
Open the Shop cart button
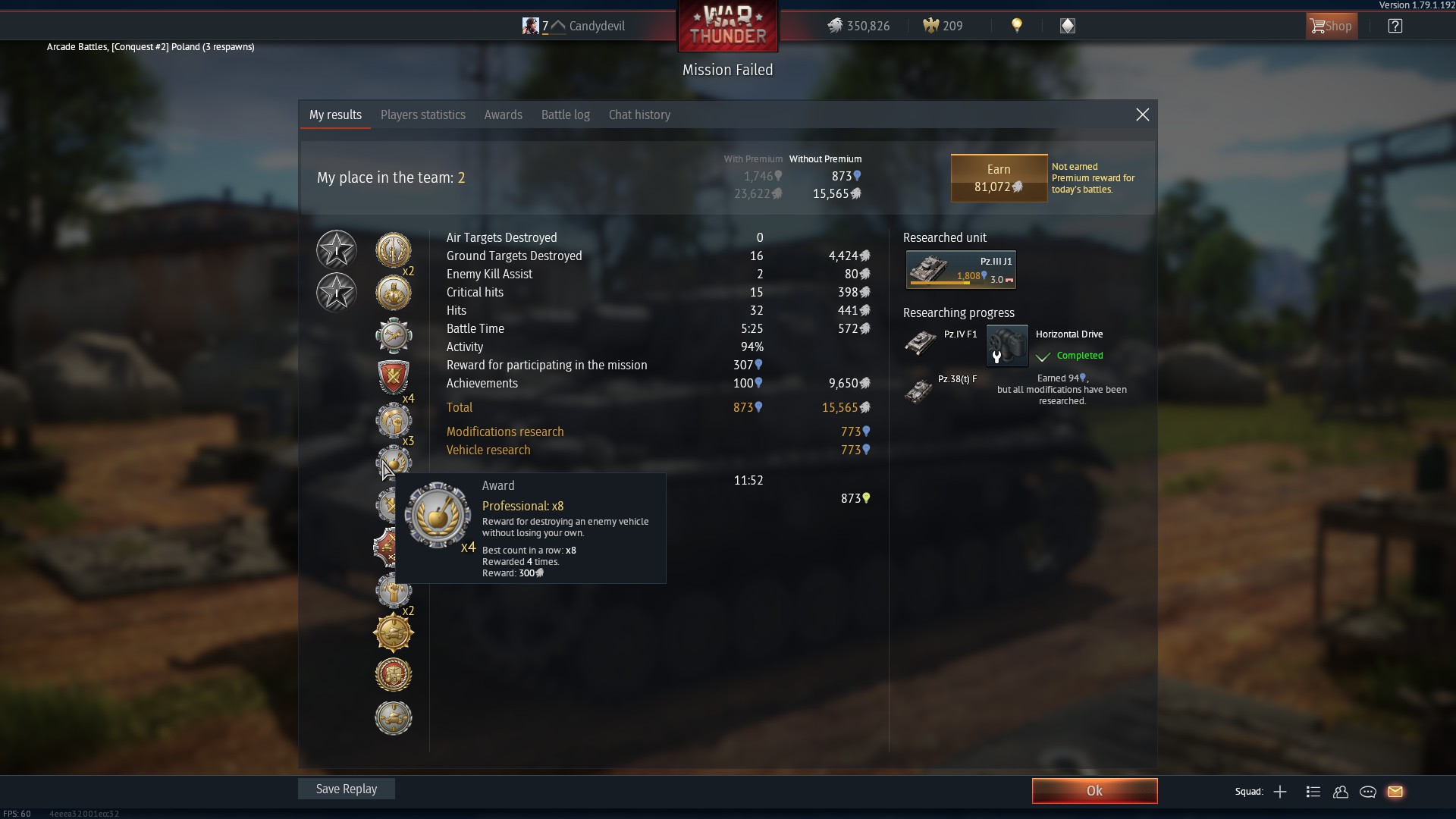click(1332, 26)
